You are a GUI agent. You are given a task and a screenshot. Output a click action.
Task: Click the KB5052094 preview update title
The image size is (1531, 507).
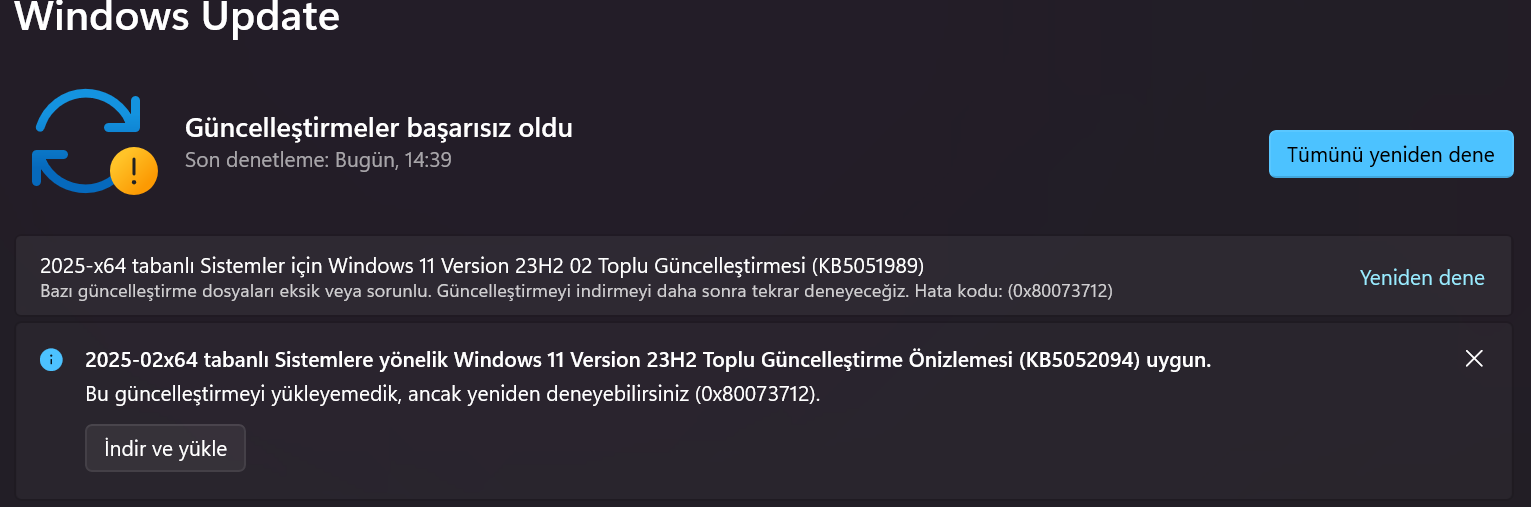(648, 360)
